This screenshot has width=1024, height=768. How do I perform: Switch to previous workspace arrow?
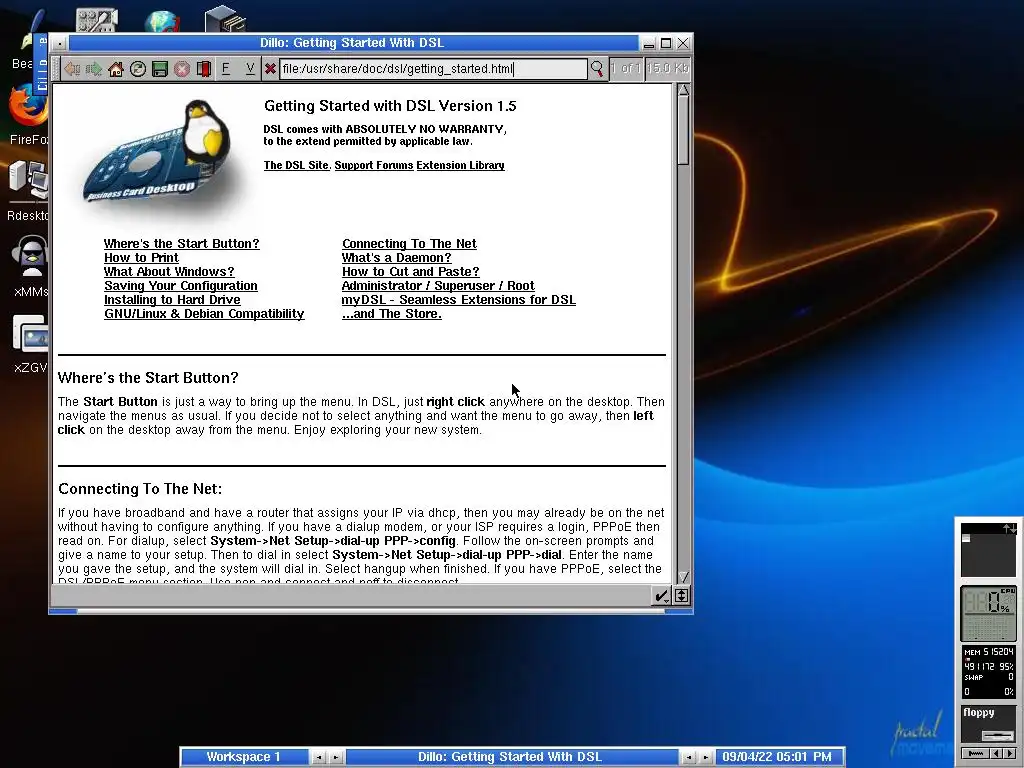[319, 758]
